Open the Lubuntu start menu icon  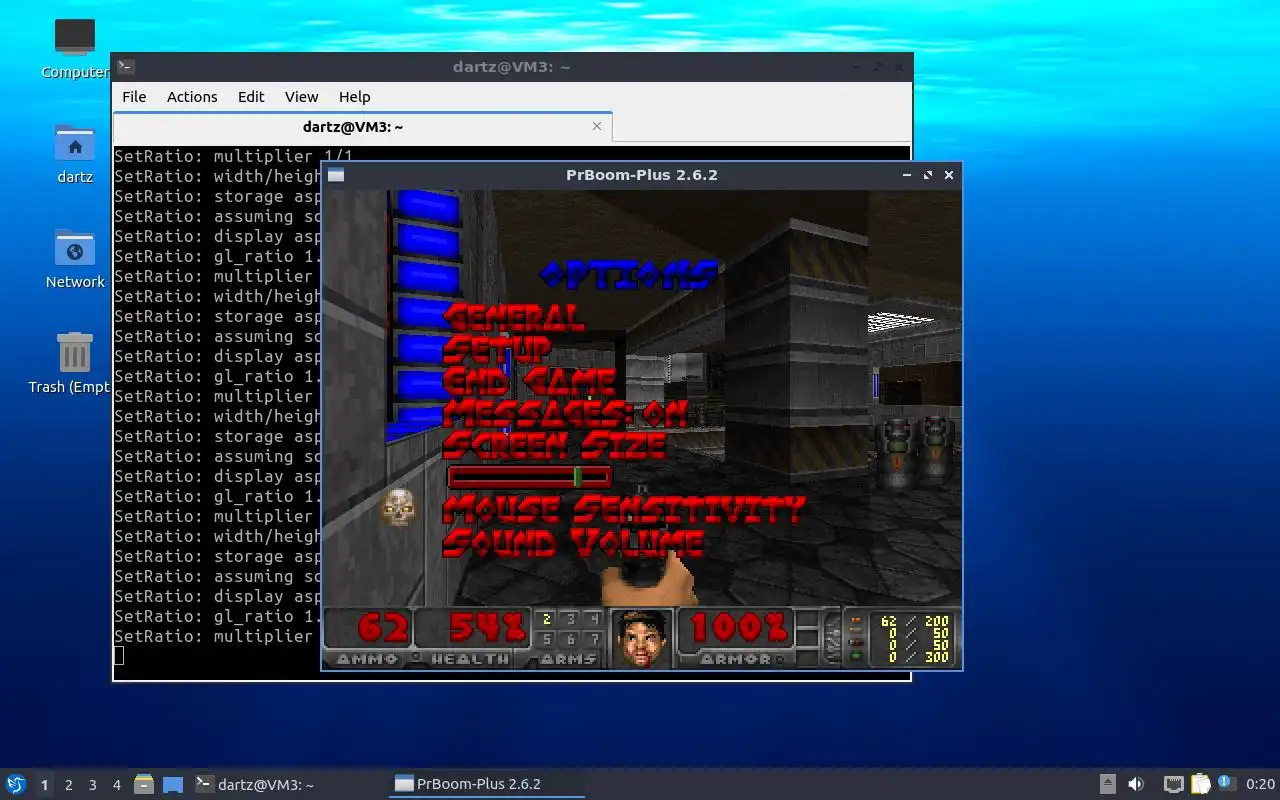point(16,784)
